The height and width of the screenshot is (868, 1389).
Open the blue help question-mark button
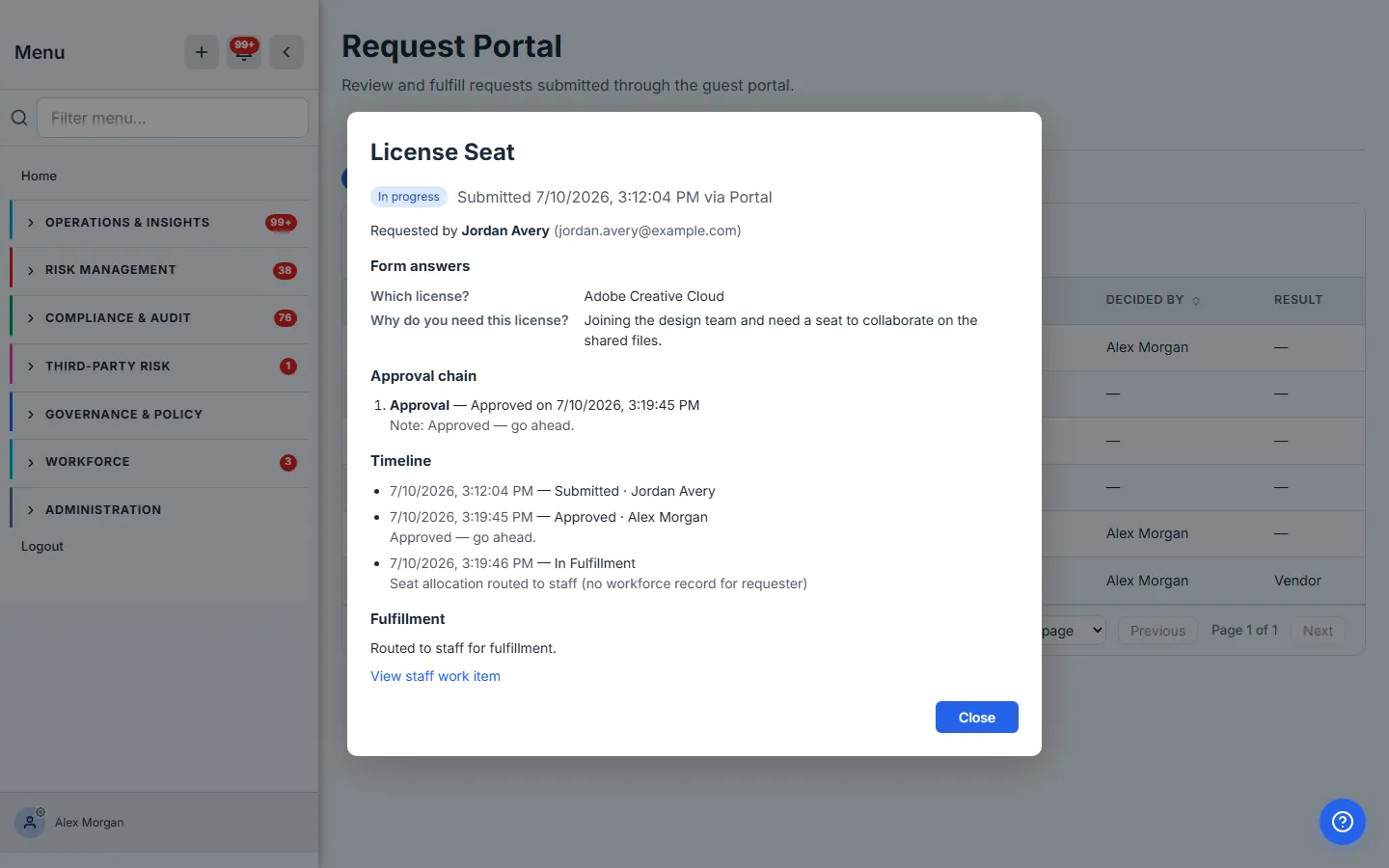tap(1343, 822)
